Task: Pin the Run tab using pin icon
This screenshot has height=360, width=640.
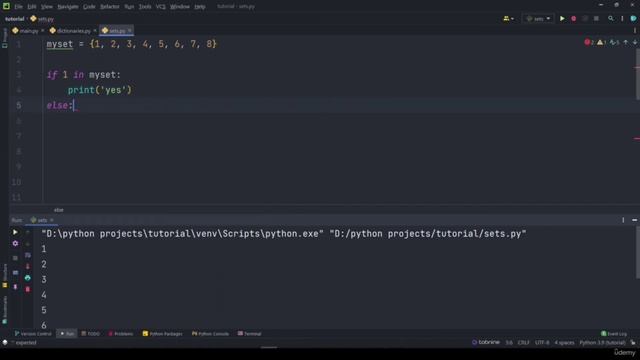Action: pos(15,287)
